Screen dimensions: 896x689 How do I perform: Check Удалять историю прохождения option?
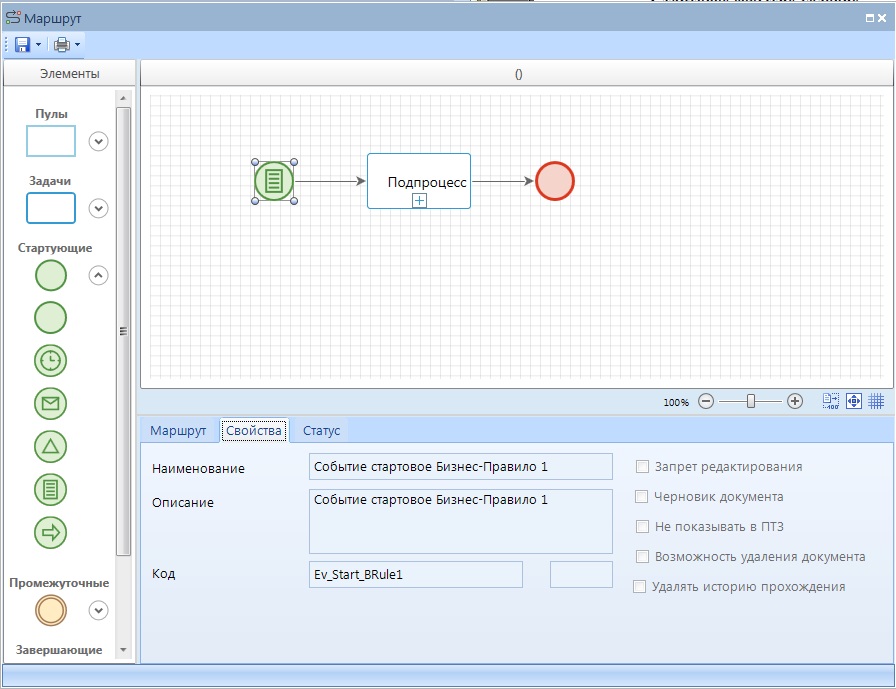click(x=640, y=587)
